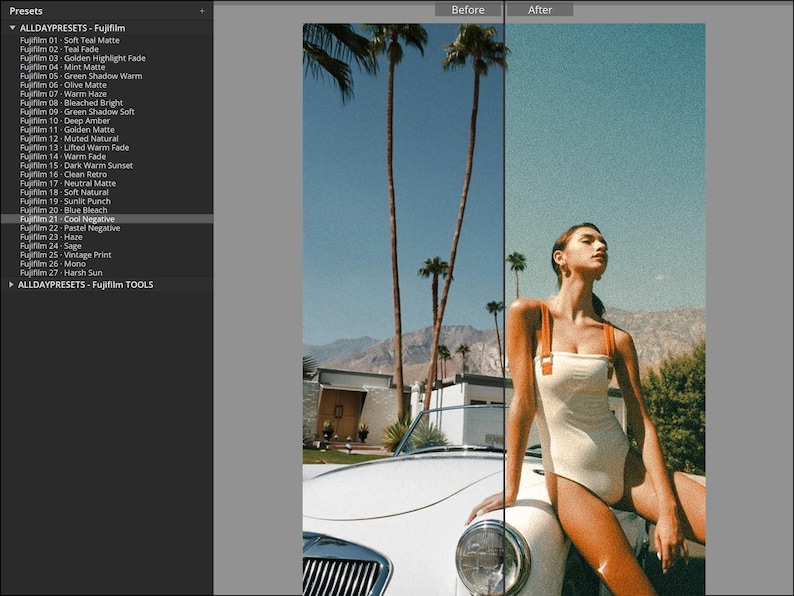Select the Before view label

(x=468, y=10)
